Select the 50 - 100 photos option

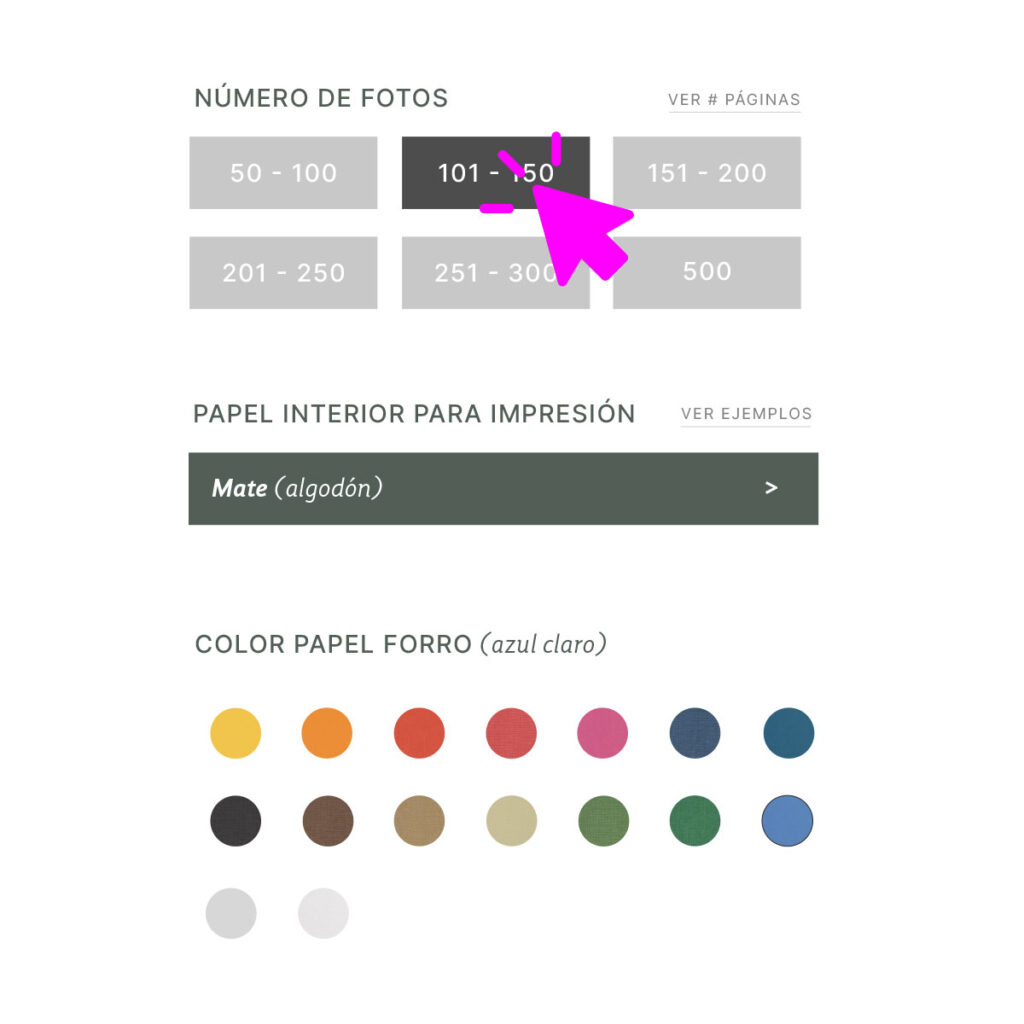point(283,173)
